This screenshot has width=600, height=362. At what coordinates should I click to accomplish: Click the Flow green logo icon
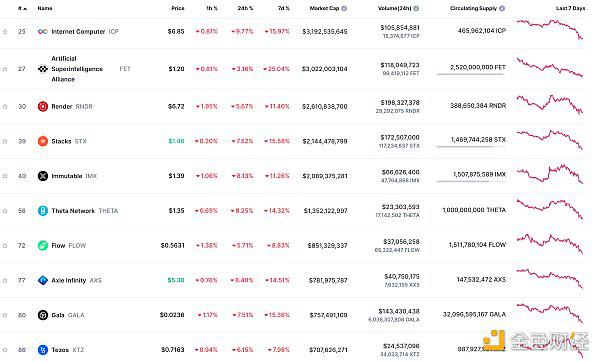[42, 245]
